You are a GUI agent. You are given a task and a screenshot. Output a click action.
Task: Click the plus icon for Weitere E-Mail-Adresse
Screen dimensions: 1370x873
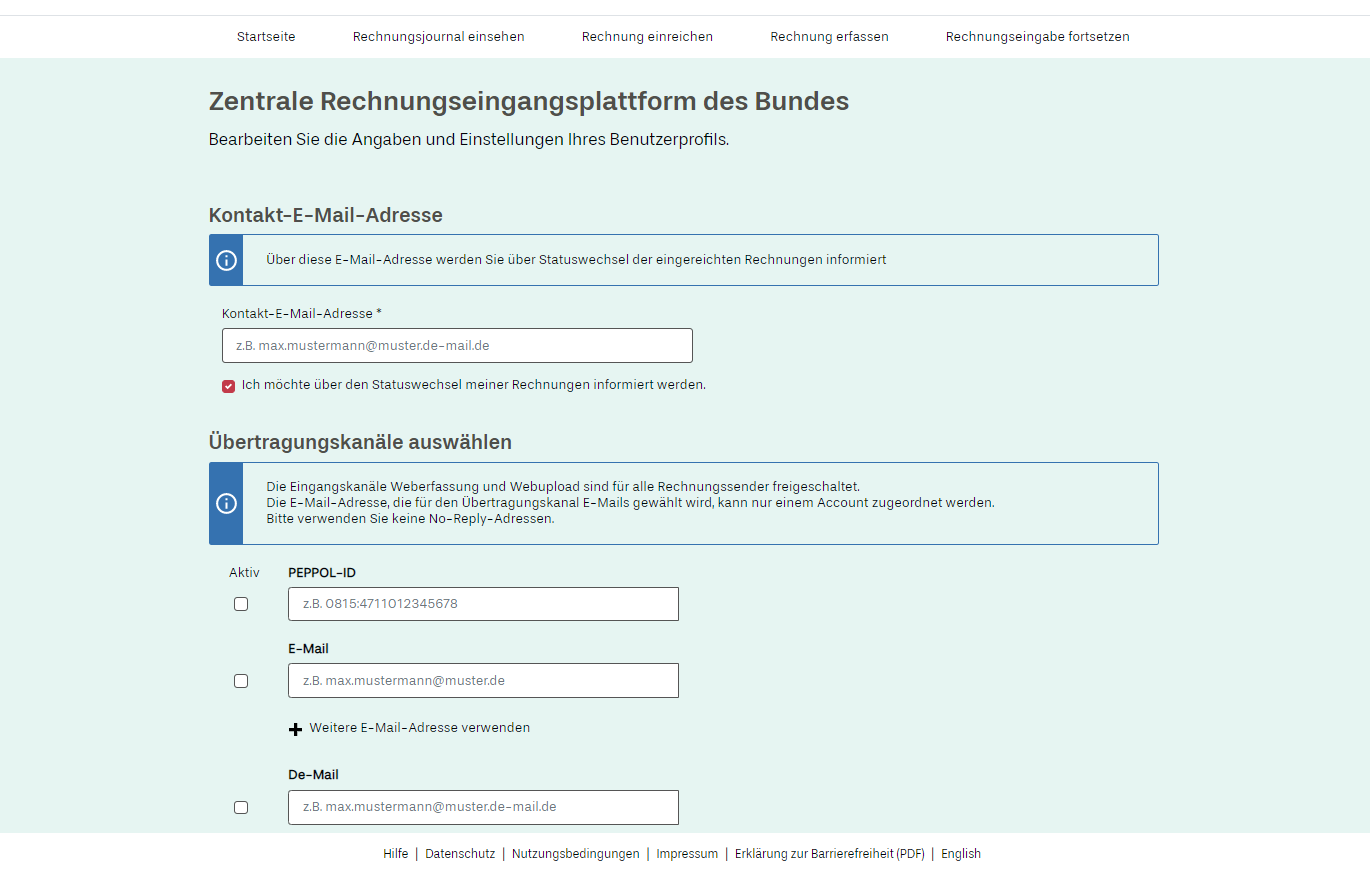point(295,729)
